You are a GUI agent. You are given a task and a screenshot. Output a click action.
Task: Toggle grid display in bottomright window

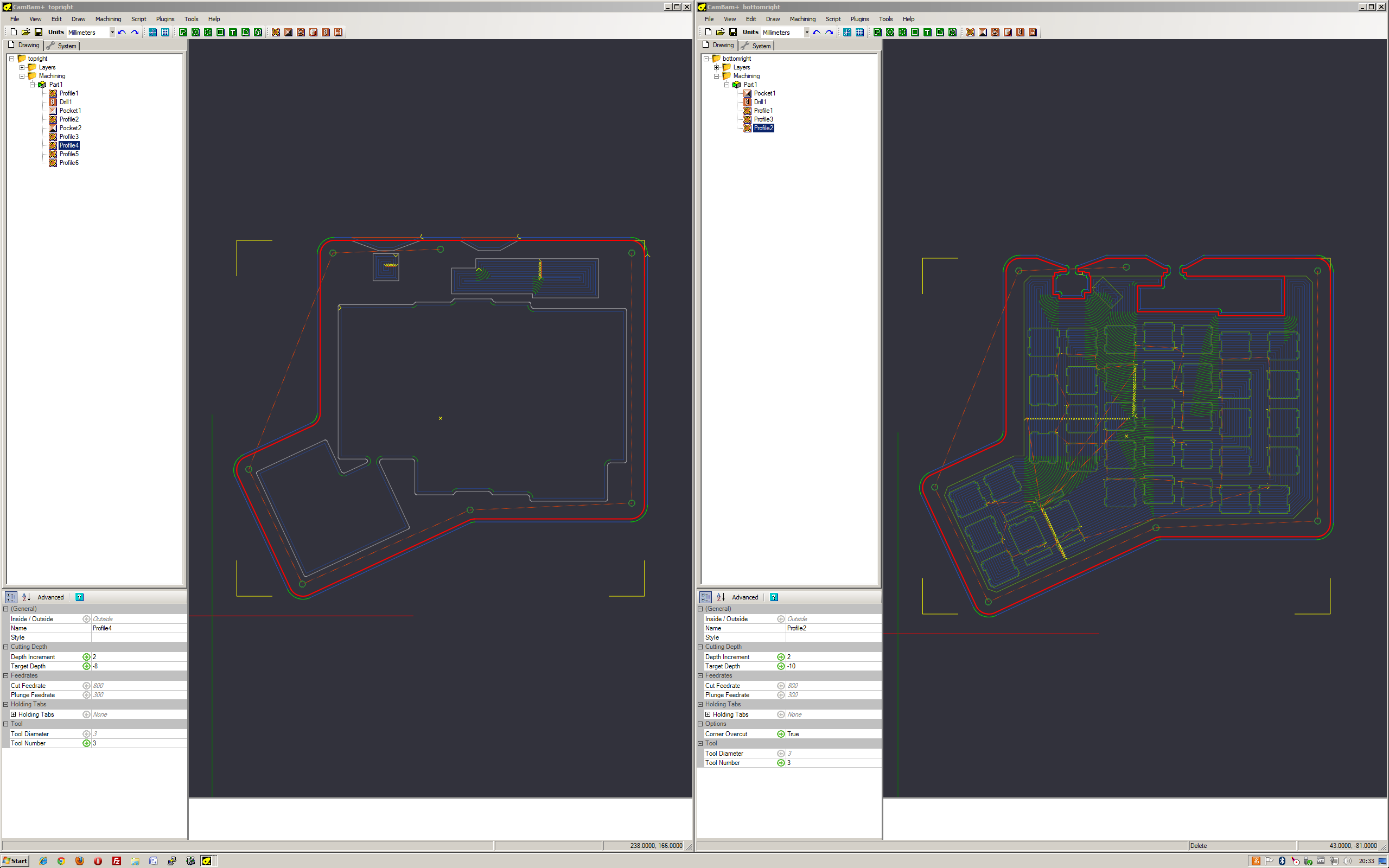coord(859,32)
